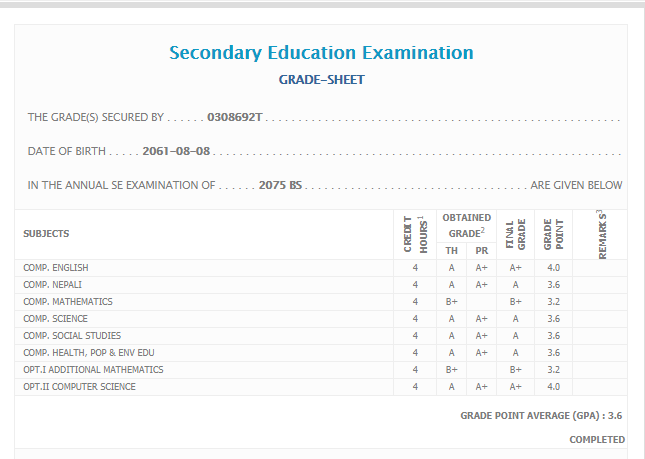Click the COMPLETED status text

[x=597, y=440]
